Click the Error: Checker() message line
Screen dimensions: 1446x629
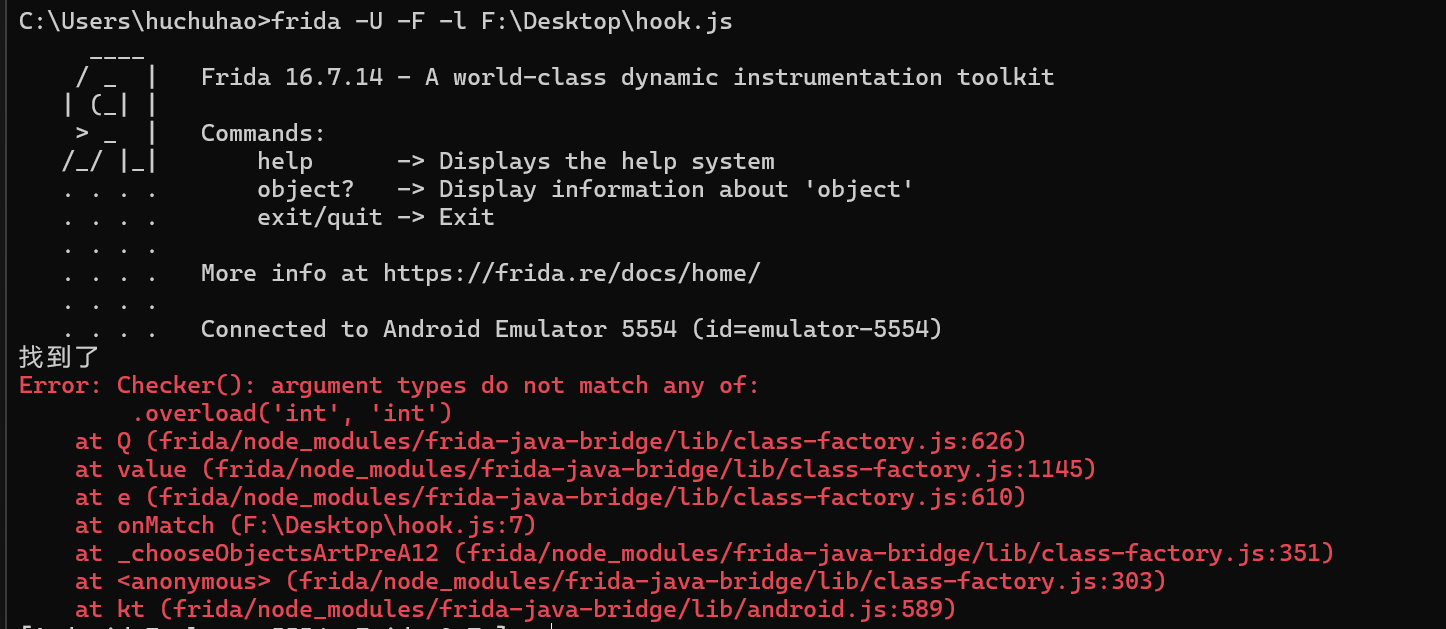389,385
